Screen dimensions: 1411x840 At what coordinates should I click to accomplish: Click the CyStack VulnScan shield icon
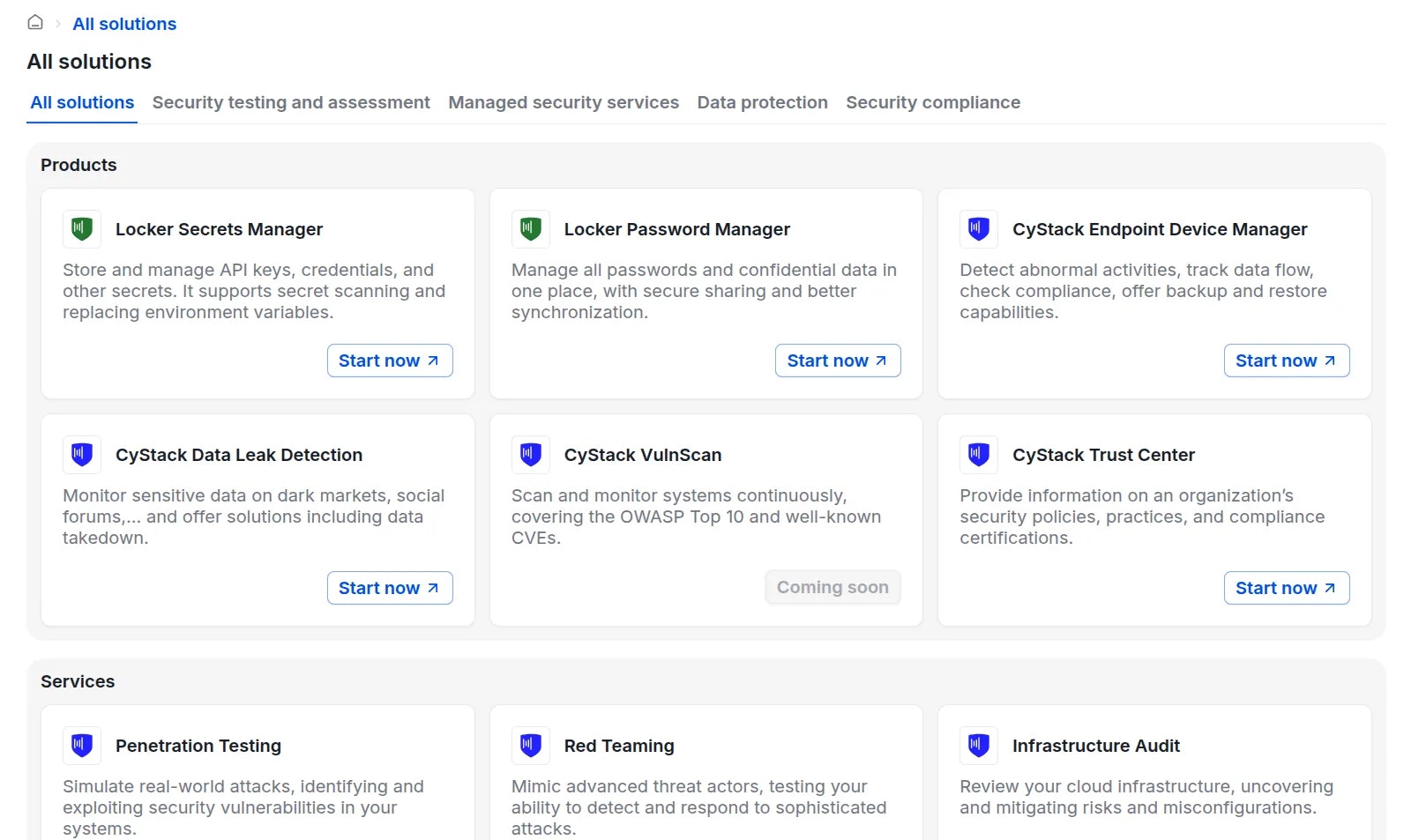(531, 455)
